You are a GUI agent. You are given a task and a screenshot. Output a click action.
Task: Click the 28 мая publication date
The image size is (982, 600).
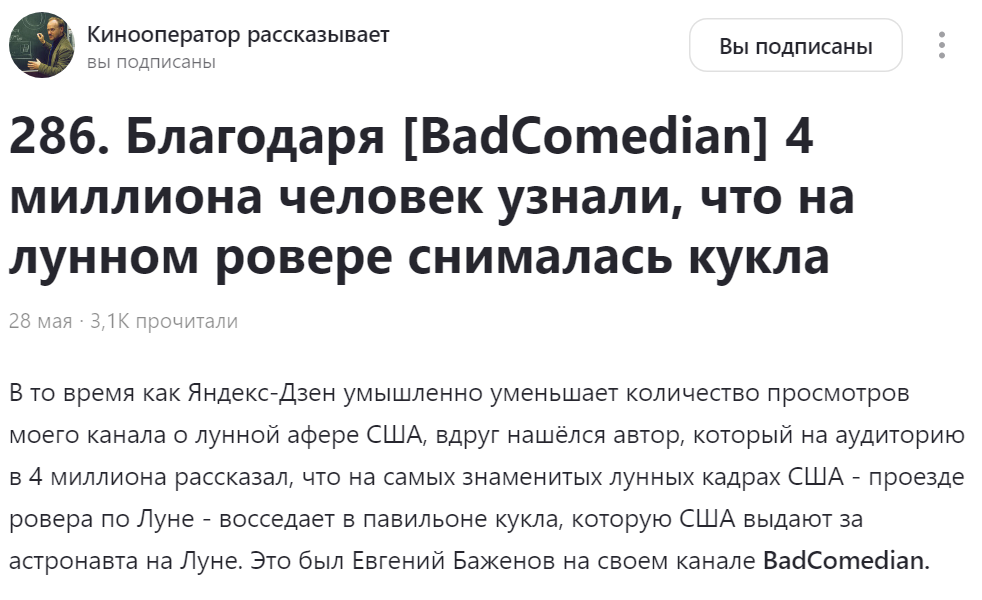[36, 322]
